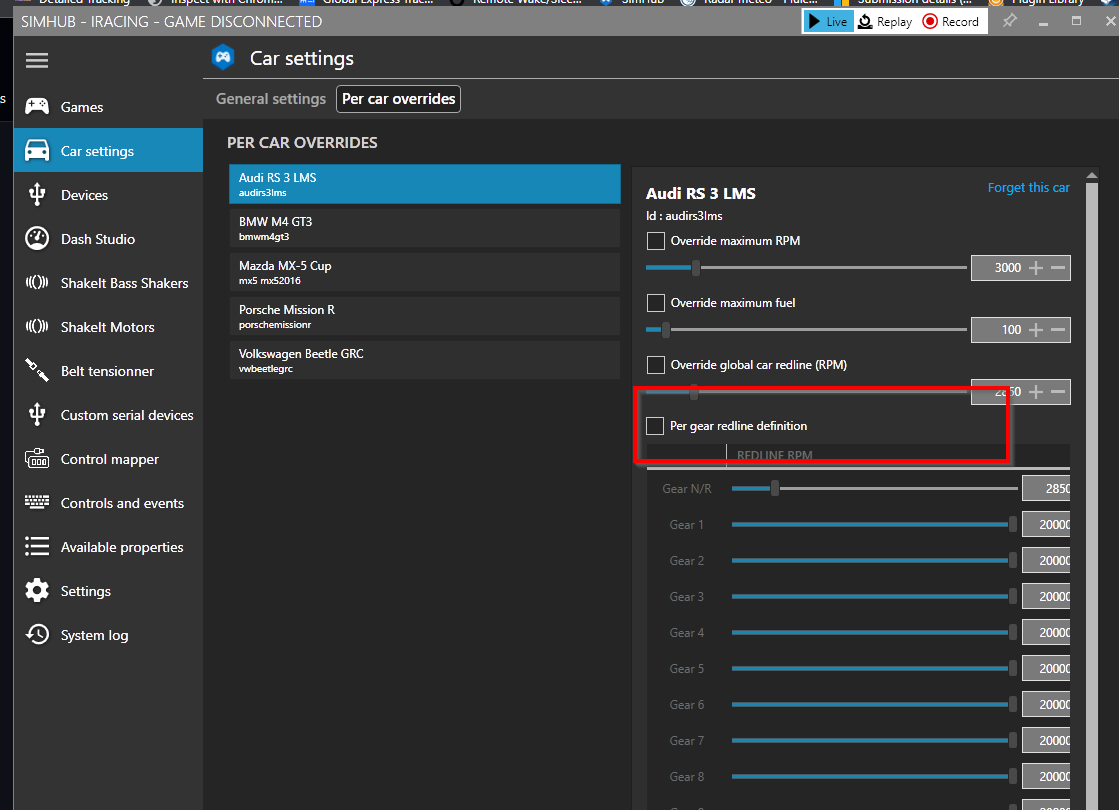This screenshot has width=1119, height=810.
Task: Open Dash Studio in the sidebar
Action: click(x=108, y=238)
